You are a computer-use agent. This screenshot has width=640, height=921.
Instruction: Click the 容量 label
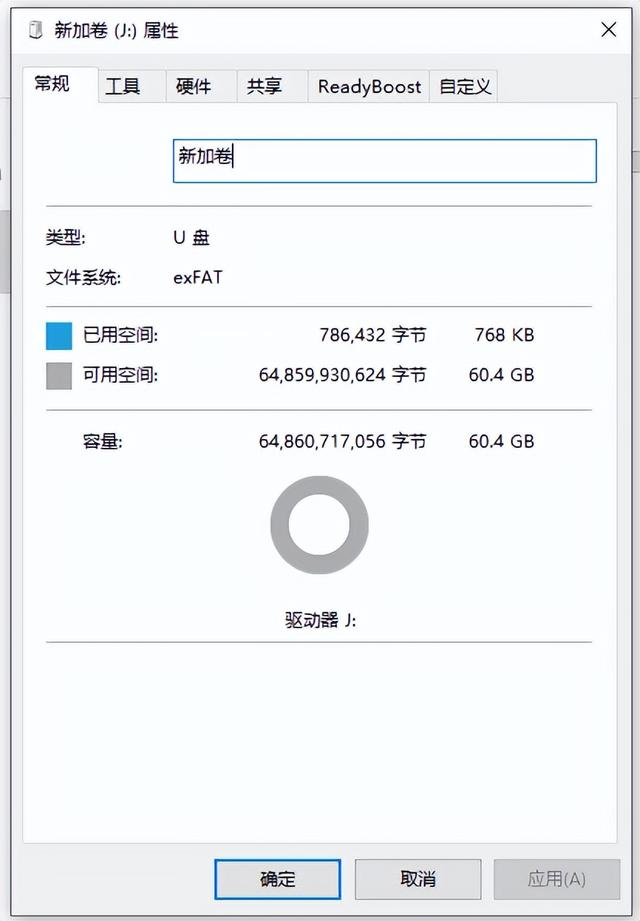click(x=103, y=441)
